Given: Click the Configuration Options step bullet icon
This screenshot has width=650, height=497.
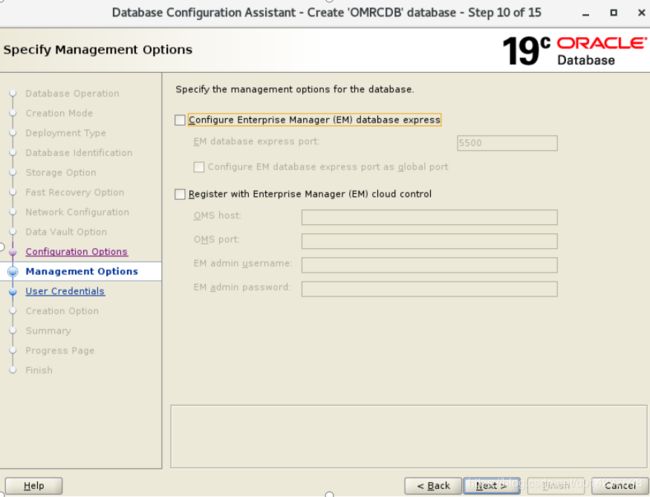Looking at the screenshot, I should [x=13, y=252].
